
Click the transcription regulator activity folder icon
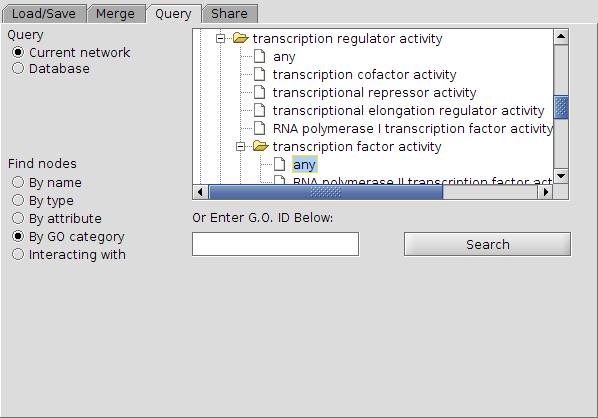241,38
